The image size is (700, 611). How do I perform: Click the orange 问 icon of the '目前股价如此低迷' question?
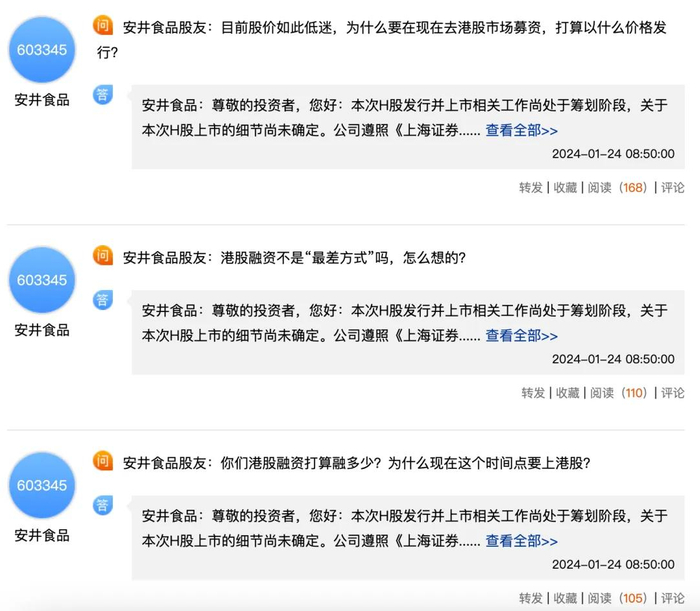(103, 25)
